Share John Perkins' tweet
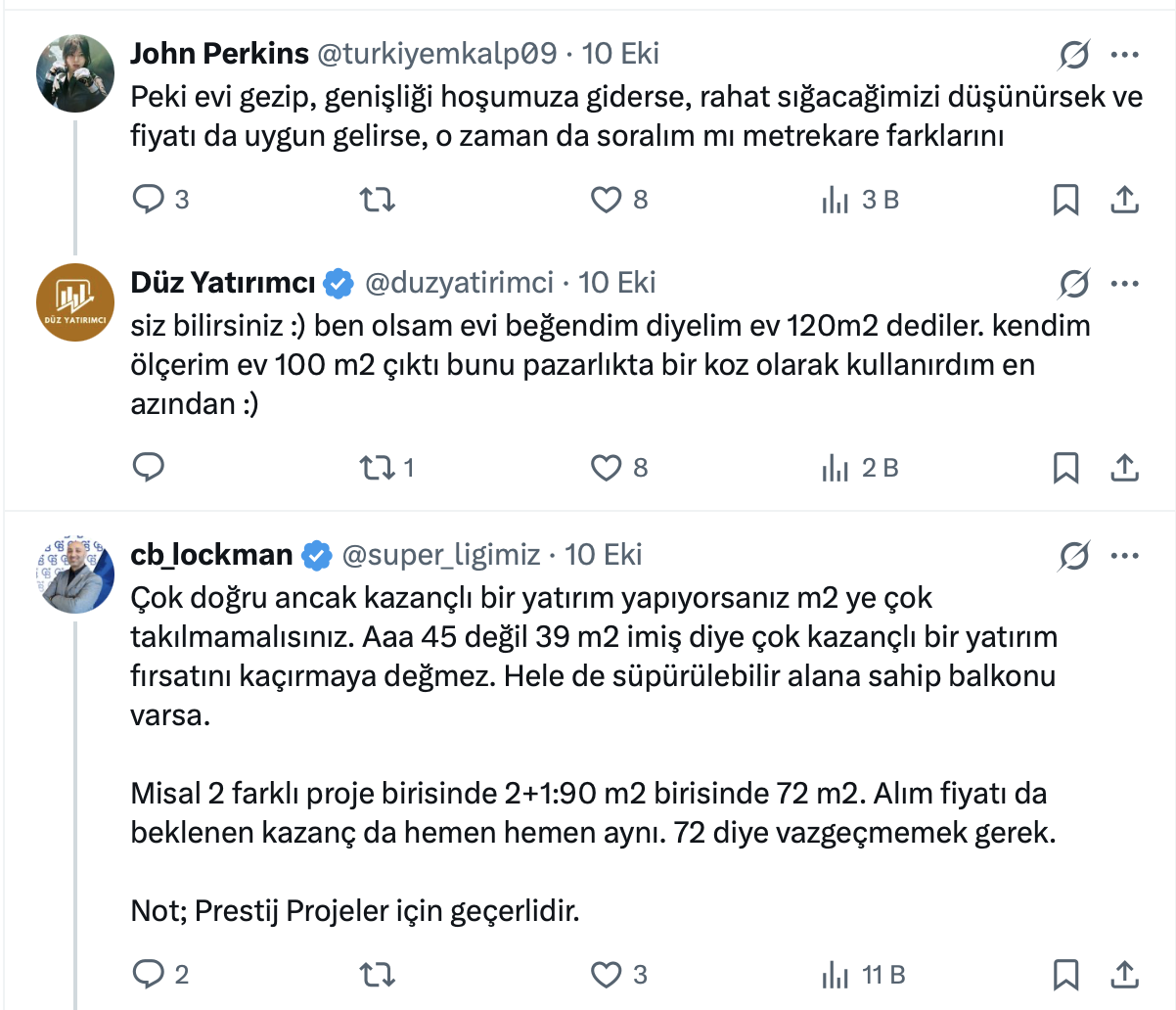1176x1010 pixels. 1125,200
